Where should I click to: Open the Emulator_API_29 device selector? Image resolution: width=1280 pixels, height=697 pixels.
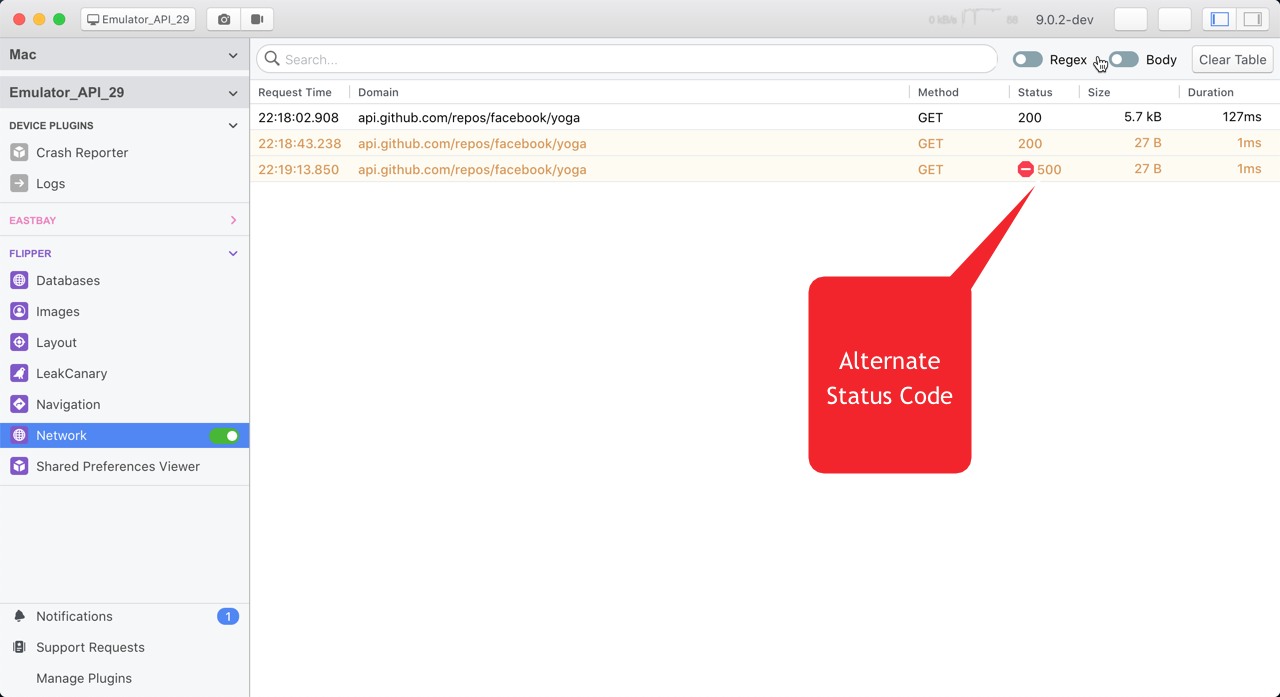click(139, 19)
